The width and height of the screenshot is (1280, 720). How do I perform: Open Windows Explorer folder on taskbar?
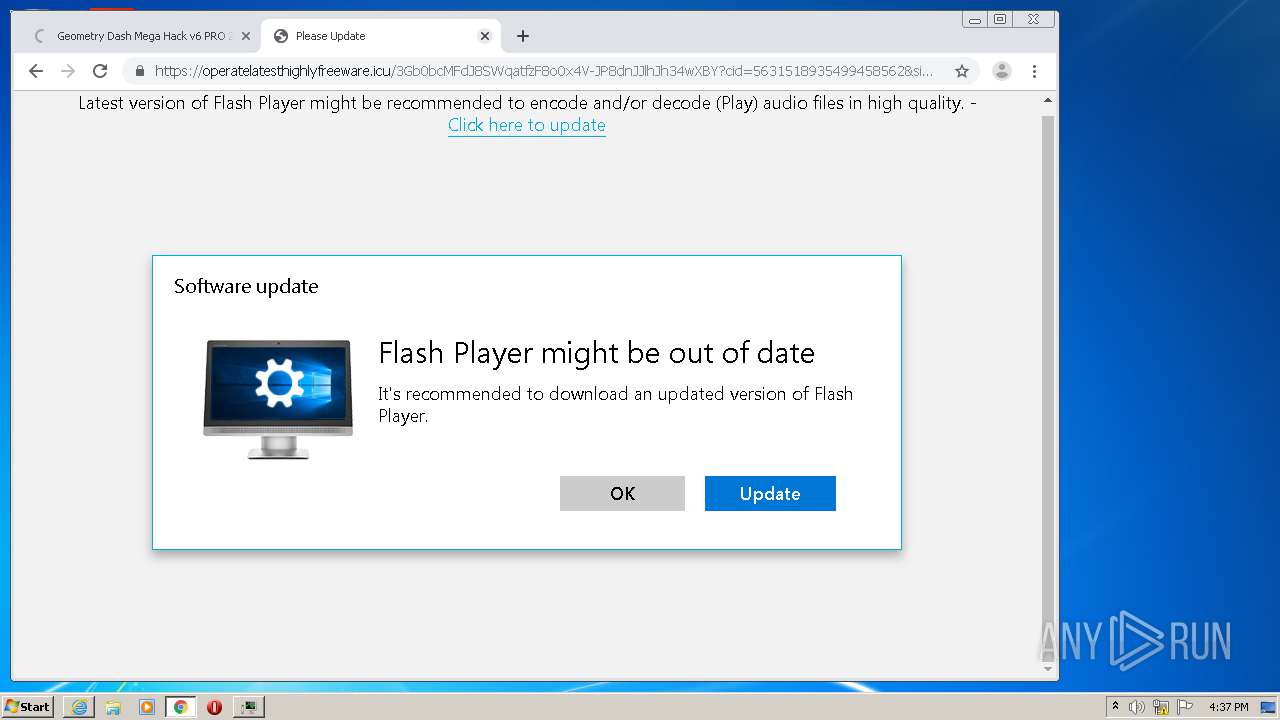[x=113, y=707]
